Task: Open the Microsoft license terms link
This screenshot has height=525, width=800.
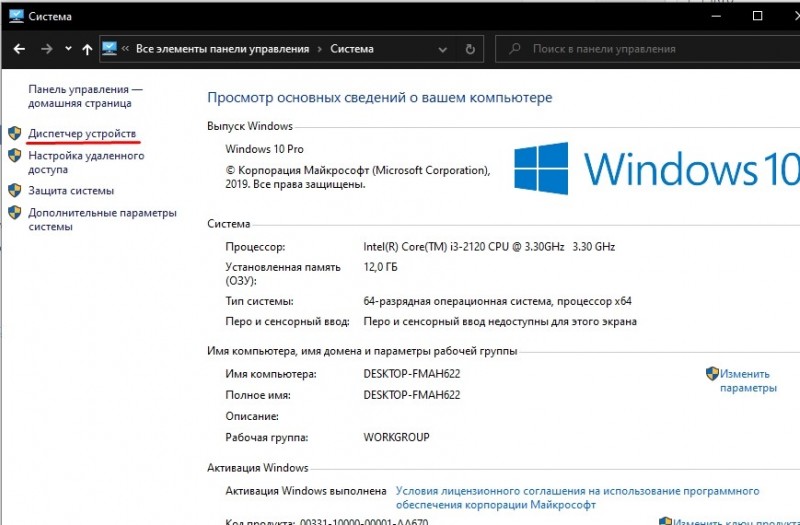Action: pos(578,497)
